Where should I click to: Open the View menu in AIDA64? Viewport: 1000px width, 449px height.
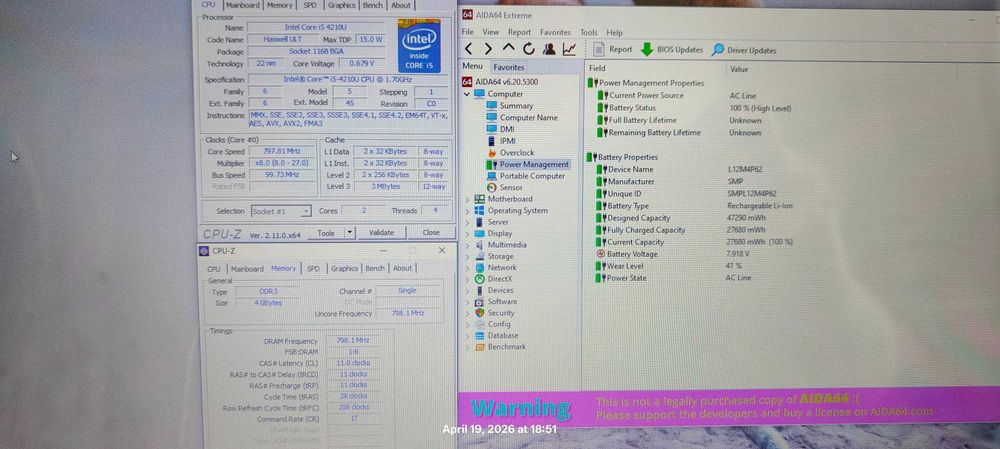click(490, 32)
